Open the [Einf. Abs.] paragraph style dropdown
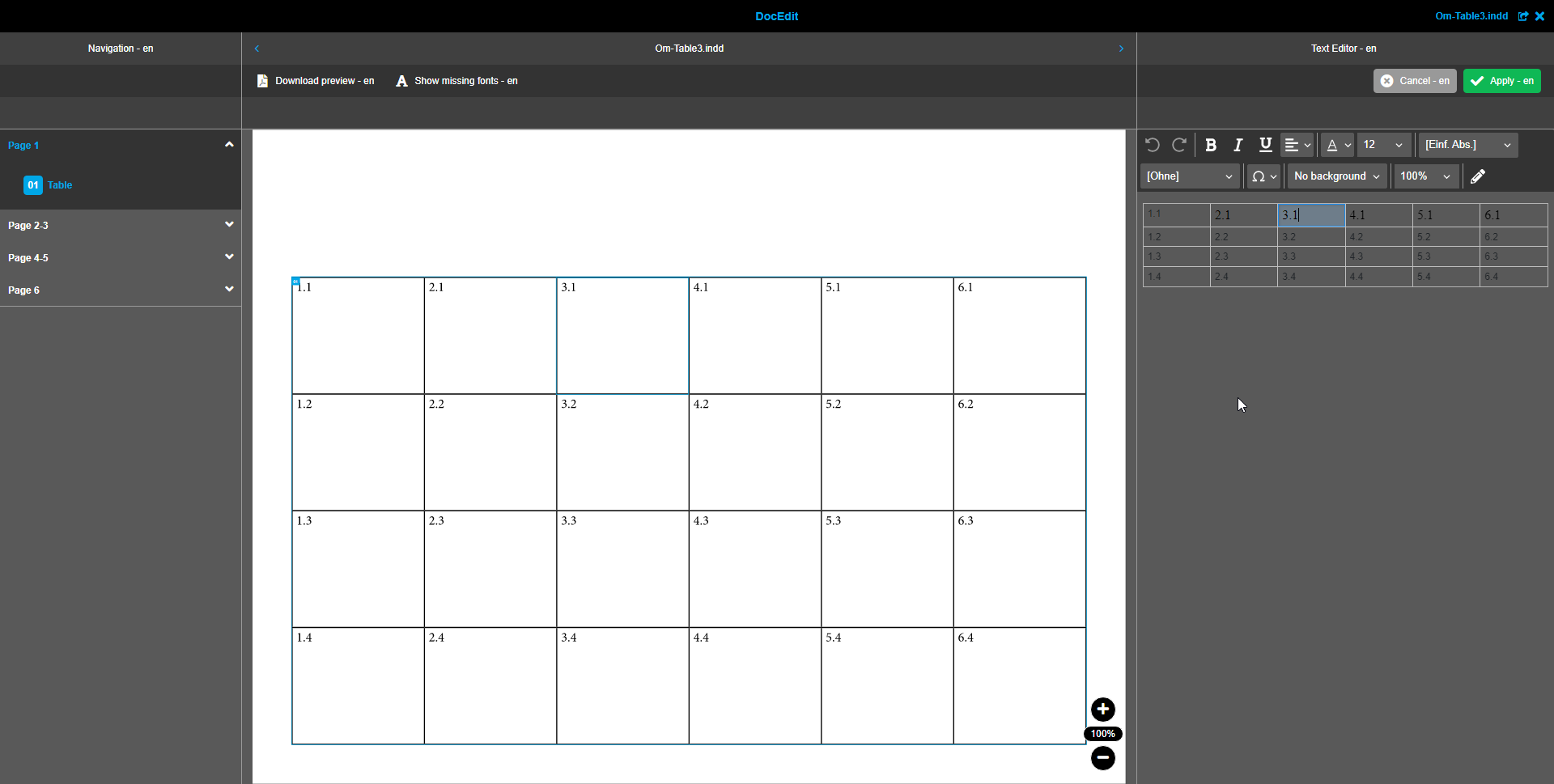This screenshot has height=784, width=1554. [1467, 145]
